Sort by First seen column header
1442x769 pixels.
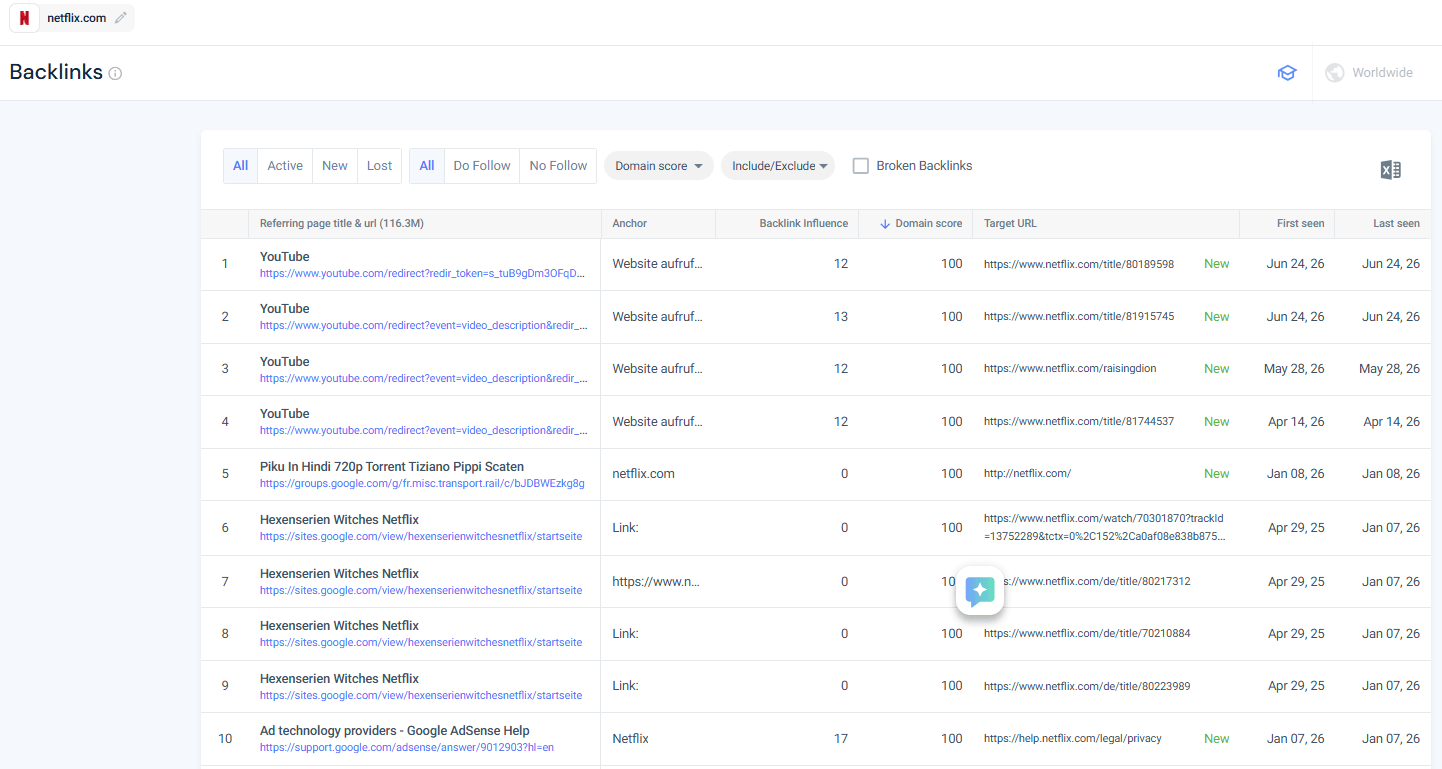(1300, 224)
